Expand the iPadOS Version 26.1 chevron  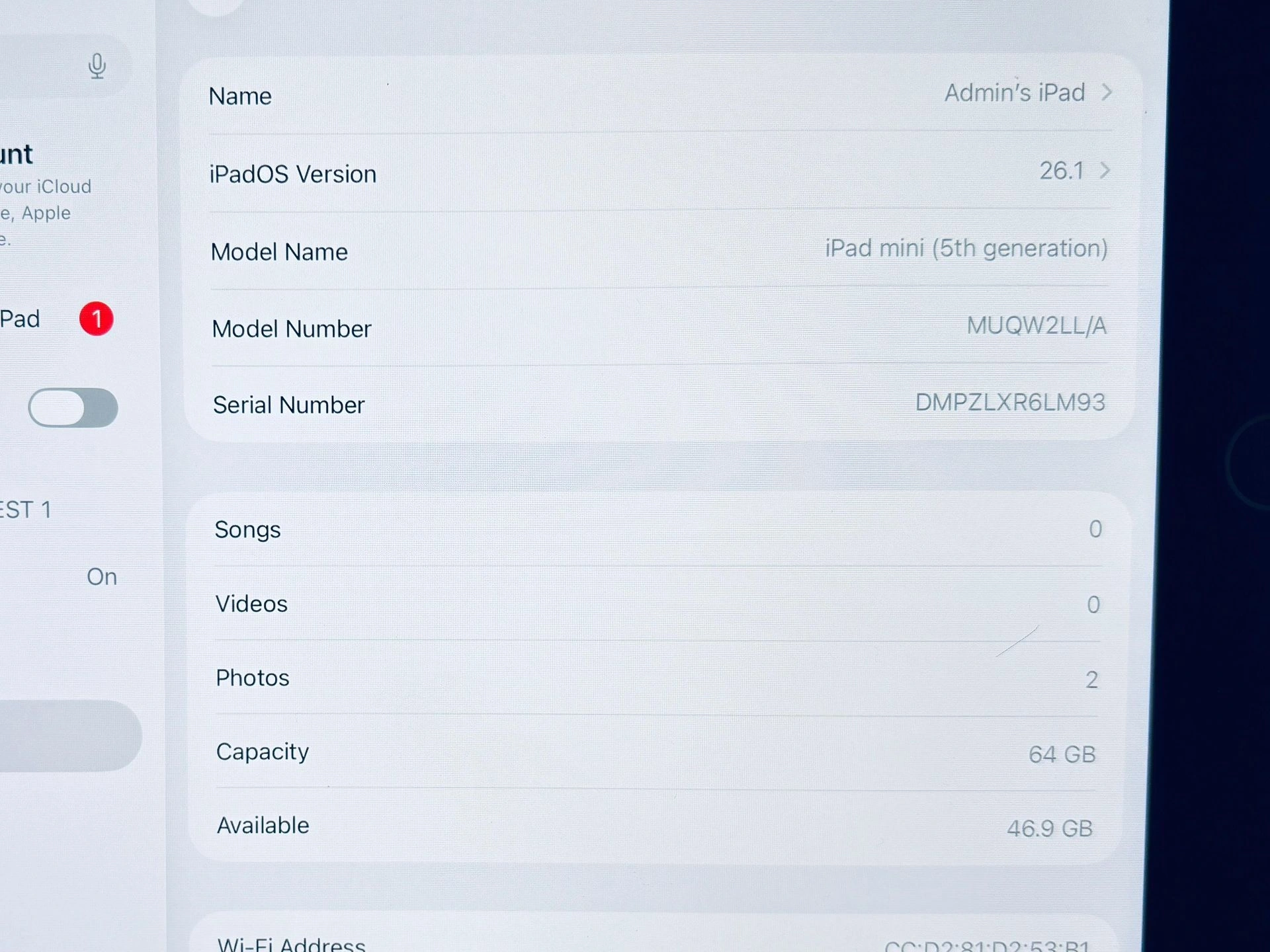[1105, 171]
